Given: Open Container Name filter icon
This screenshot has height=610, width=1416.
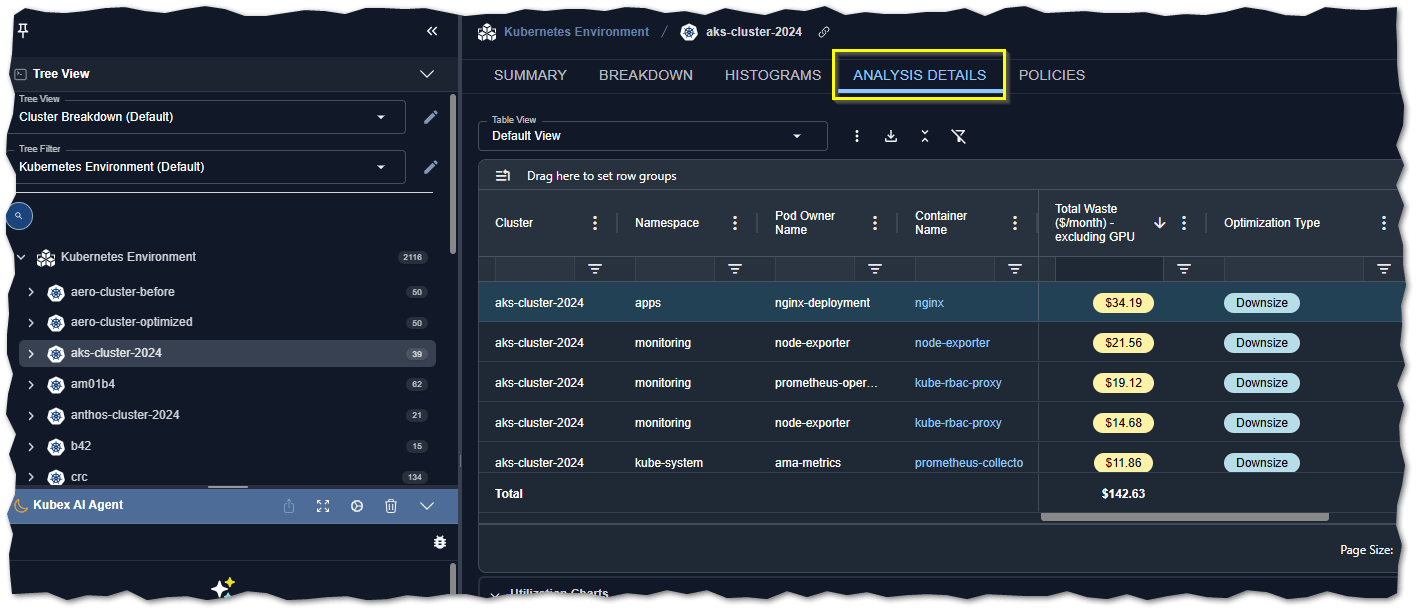Looking at the screenshot, I should click(x=1015, y=269).
